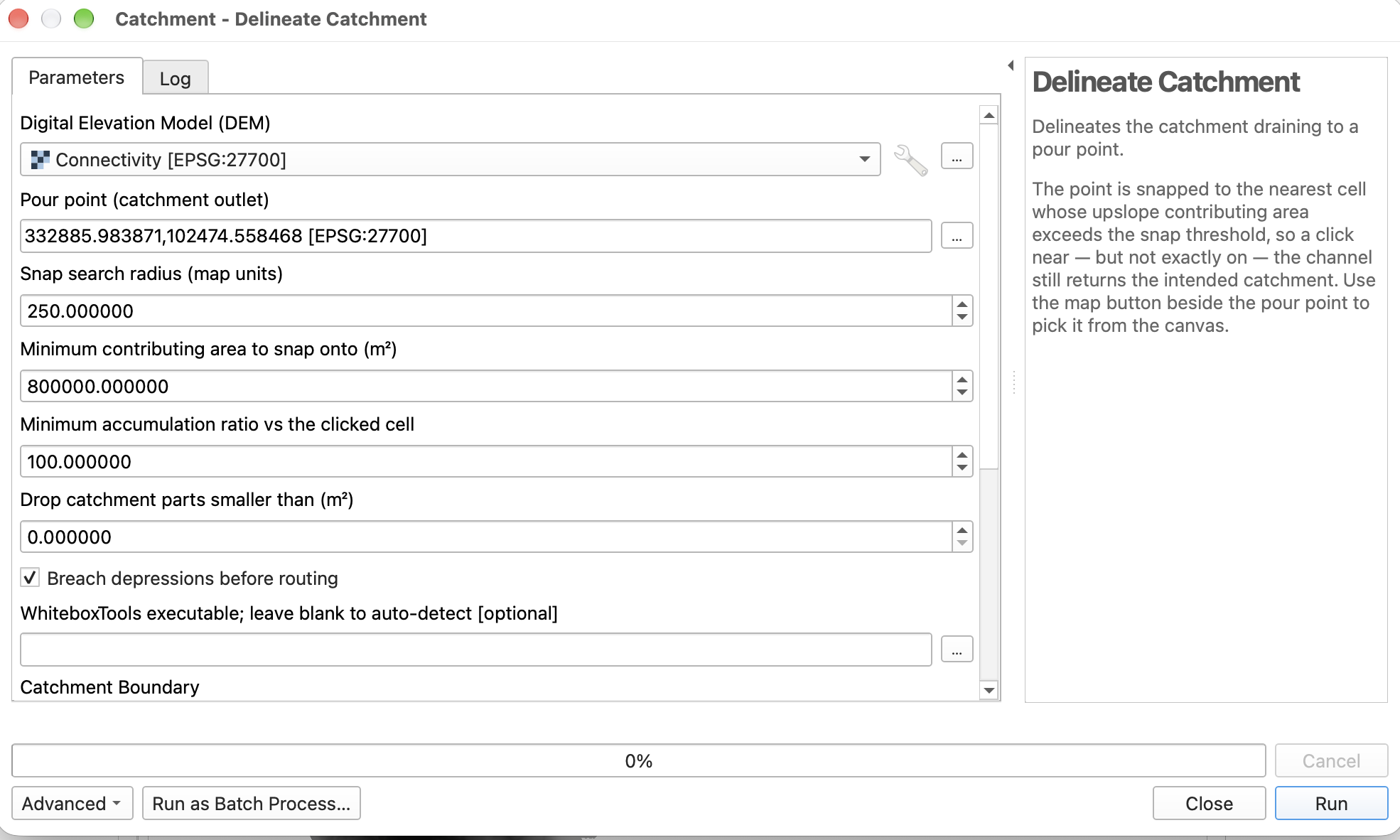
Task: Focus the snap search radius field
Action: [486, 311]
